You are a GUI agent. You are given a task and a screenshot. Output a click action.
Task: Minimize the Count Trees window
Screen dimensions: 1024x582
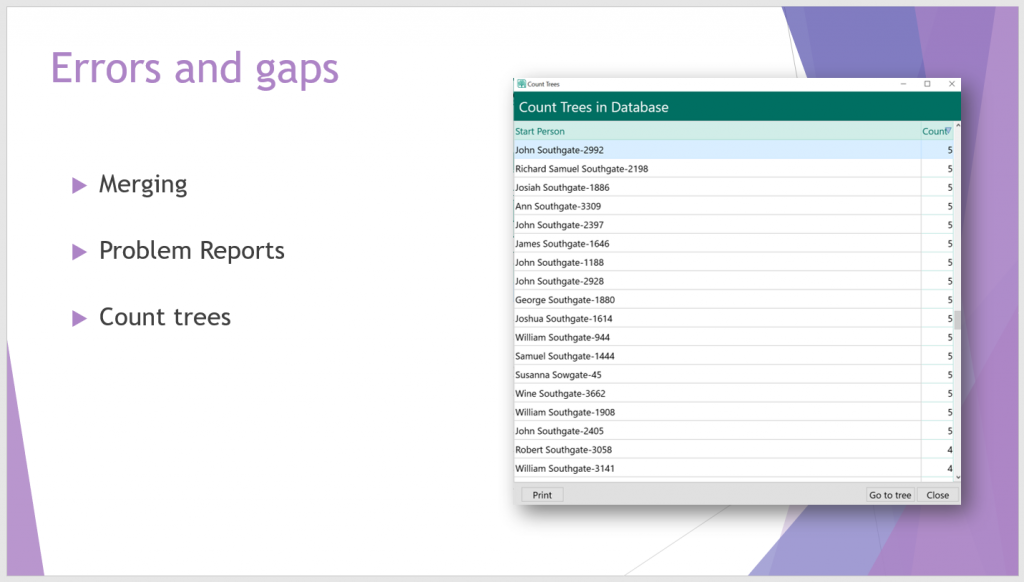coord(902,84)
